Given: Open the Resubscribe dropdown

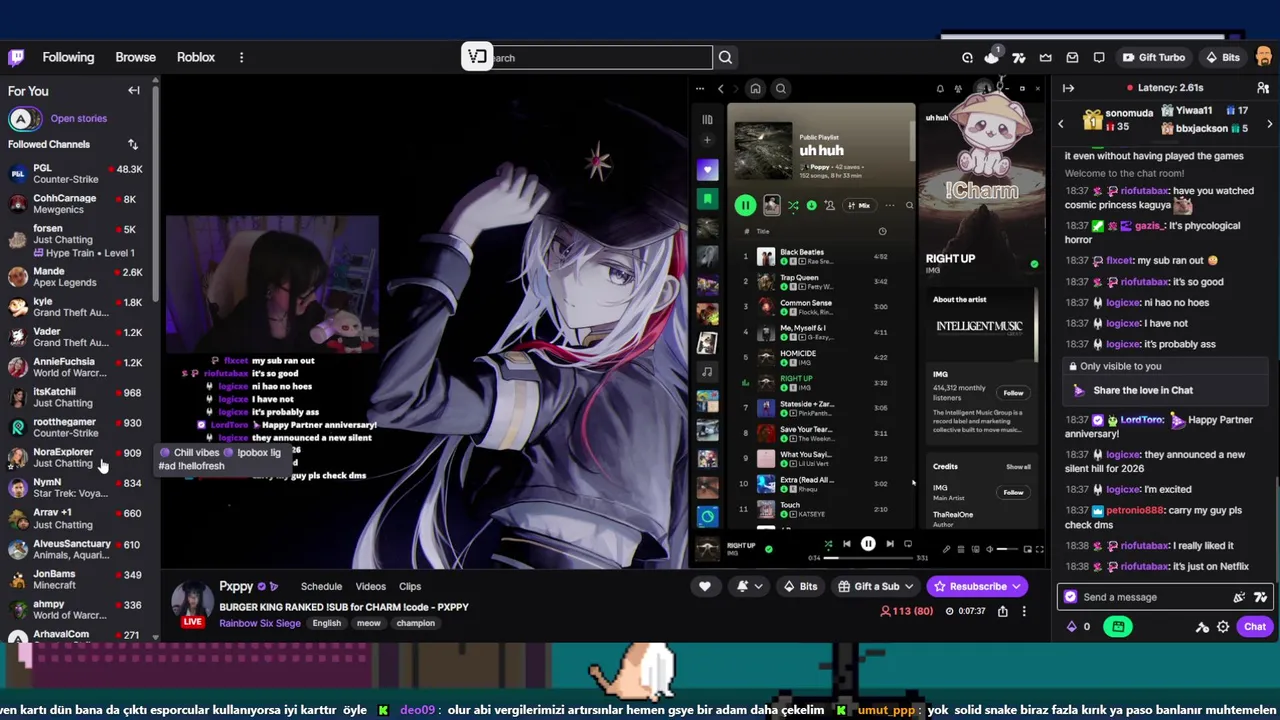Looking at the screenshot, I should [x=977, y=586].
